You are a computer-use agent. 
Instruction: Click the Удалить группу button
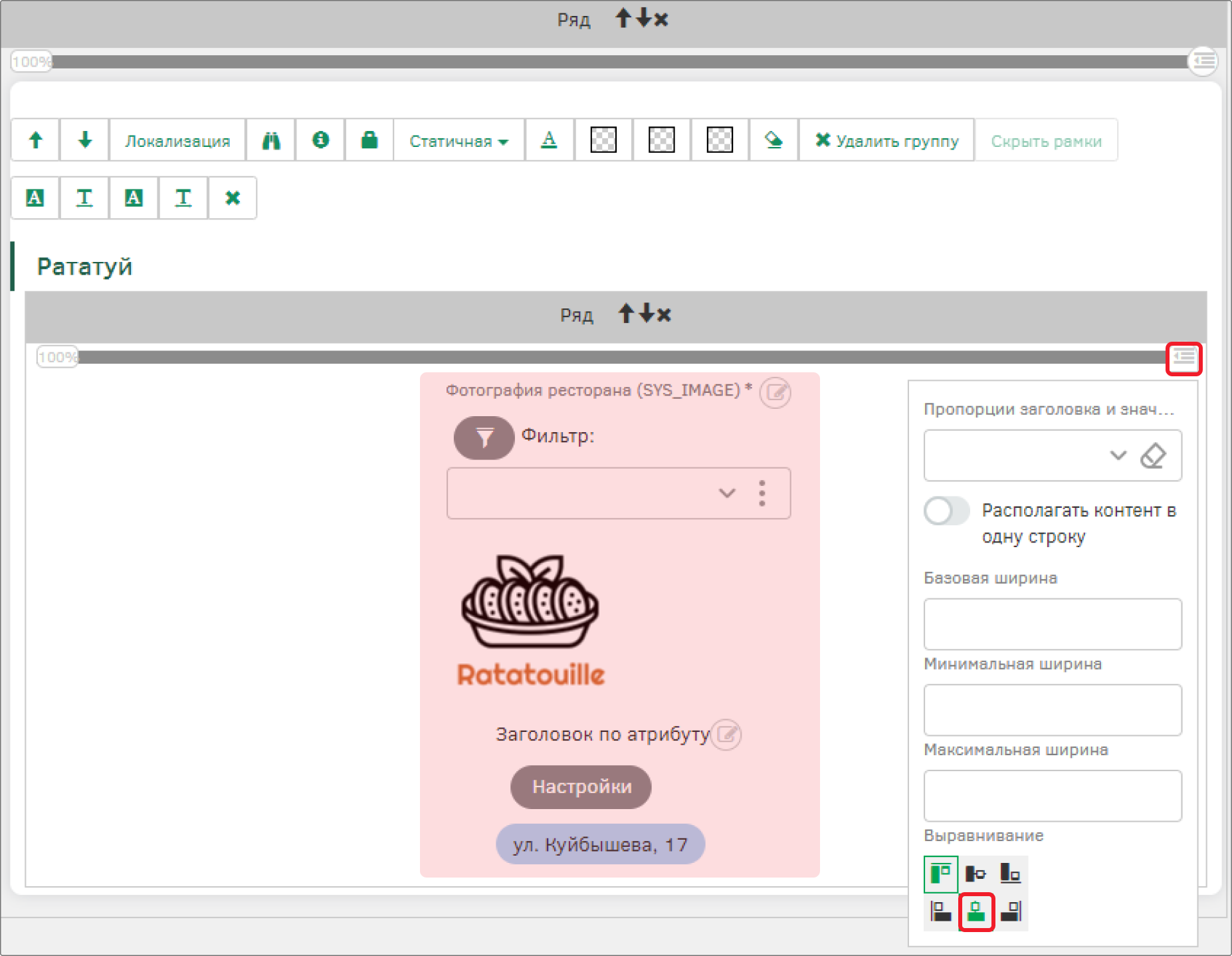click(886, 140)
